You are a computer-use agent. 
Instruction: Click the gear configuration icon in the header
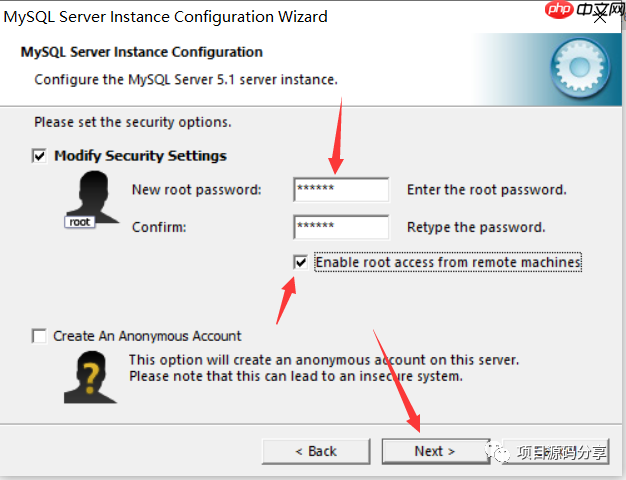pyautogui.click(x=580, y=67)
